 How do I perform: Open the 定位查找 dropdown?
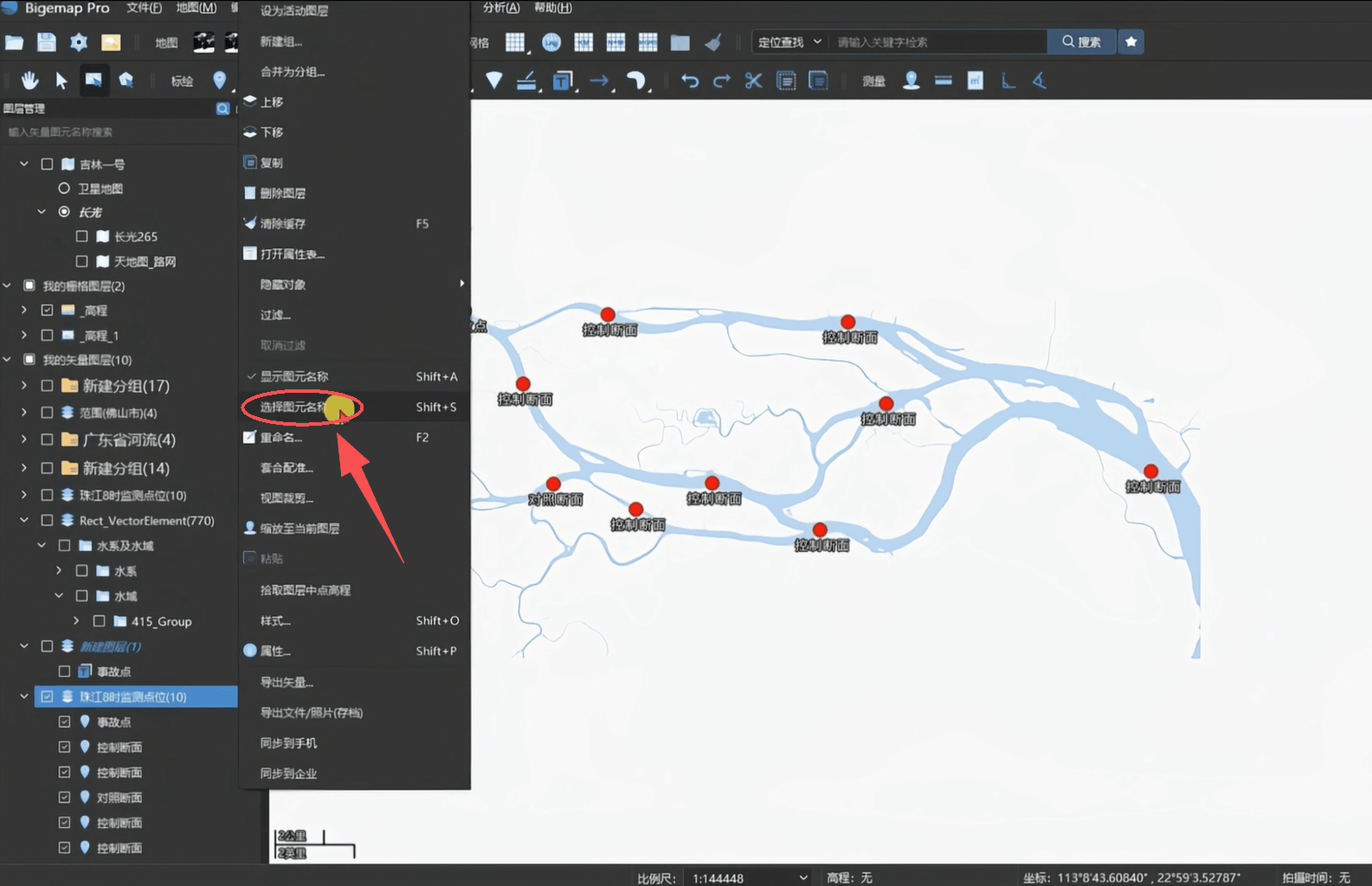(789, 42)
